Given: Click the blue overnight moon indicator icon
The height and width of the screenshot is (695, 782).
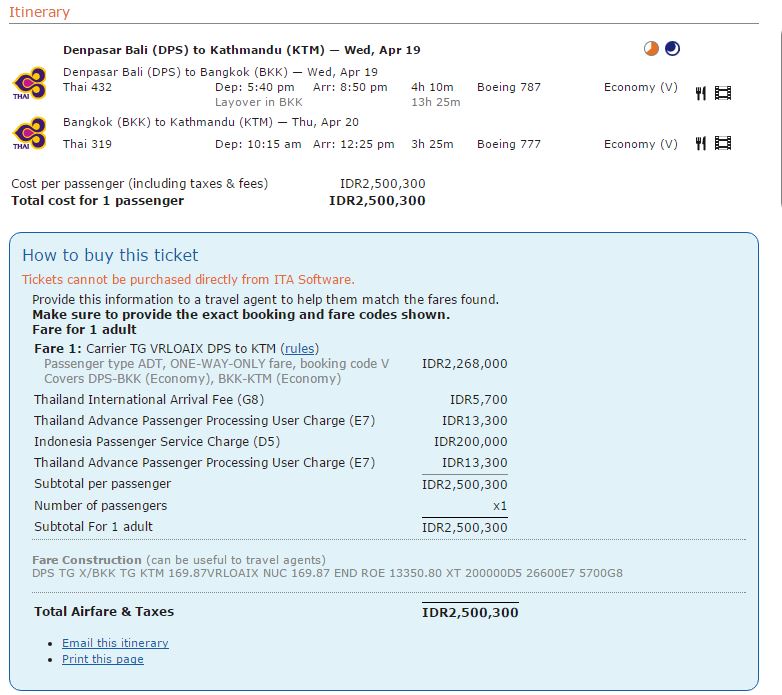Looking at the screenshot, I should [672, 49].
